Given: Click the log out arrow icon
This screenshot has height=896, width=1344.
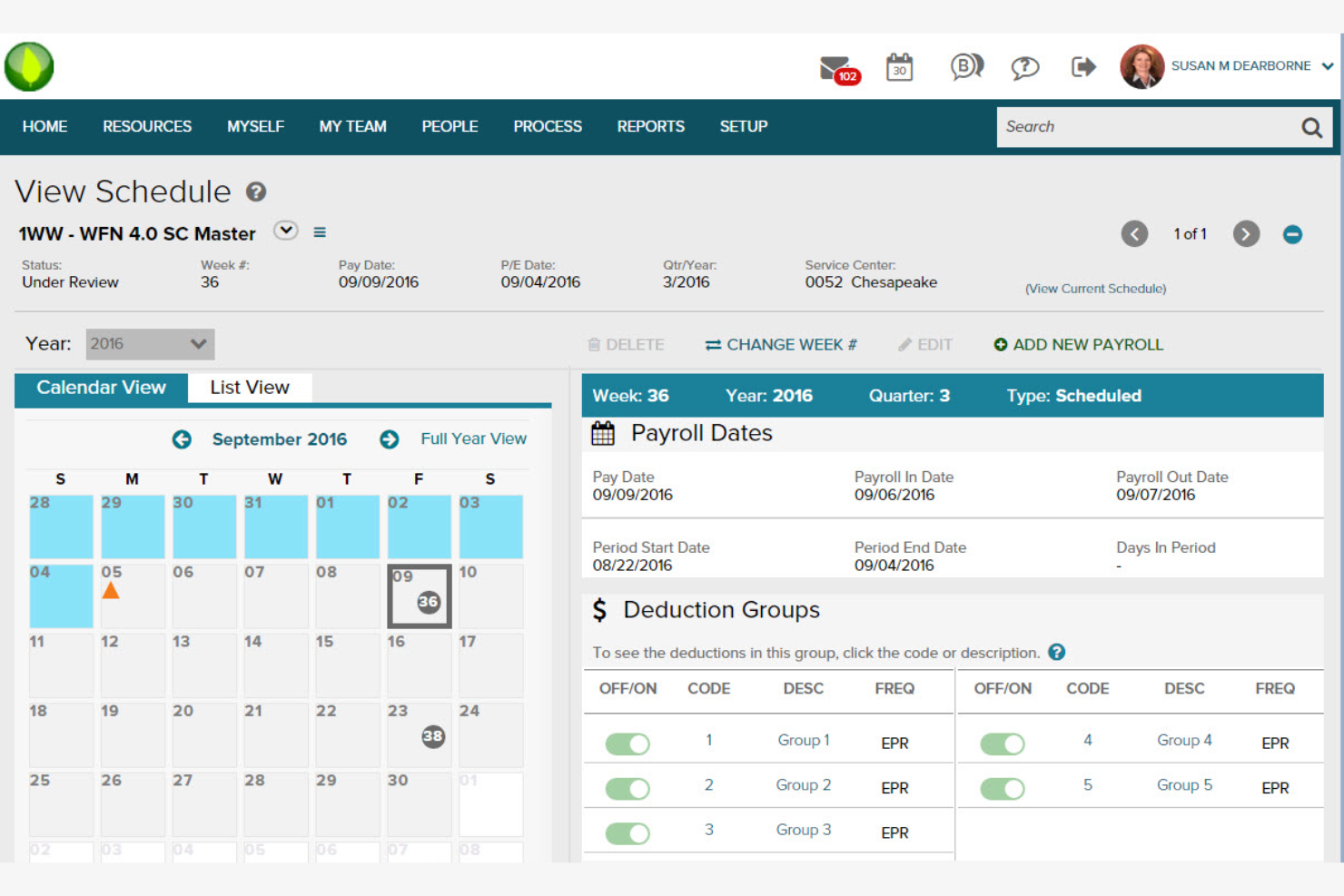Looking at the screenshot, I should [1082, 66].
